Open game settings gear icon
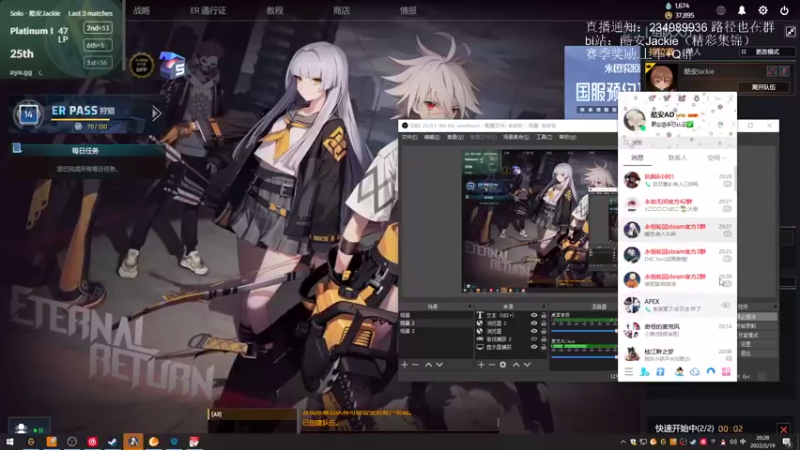800x450 pixels. tap(763, 10)
